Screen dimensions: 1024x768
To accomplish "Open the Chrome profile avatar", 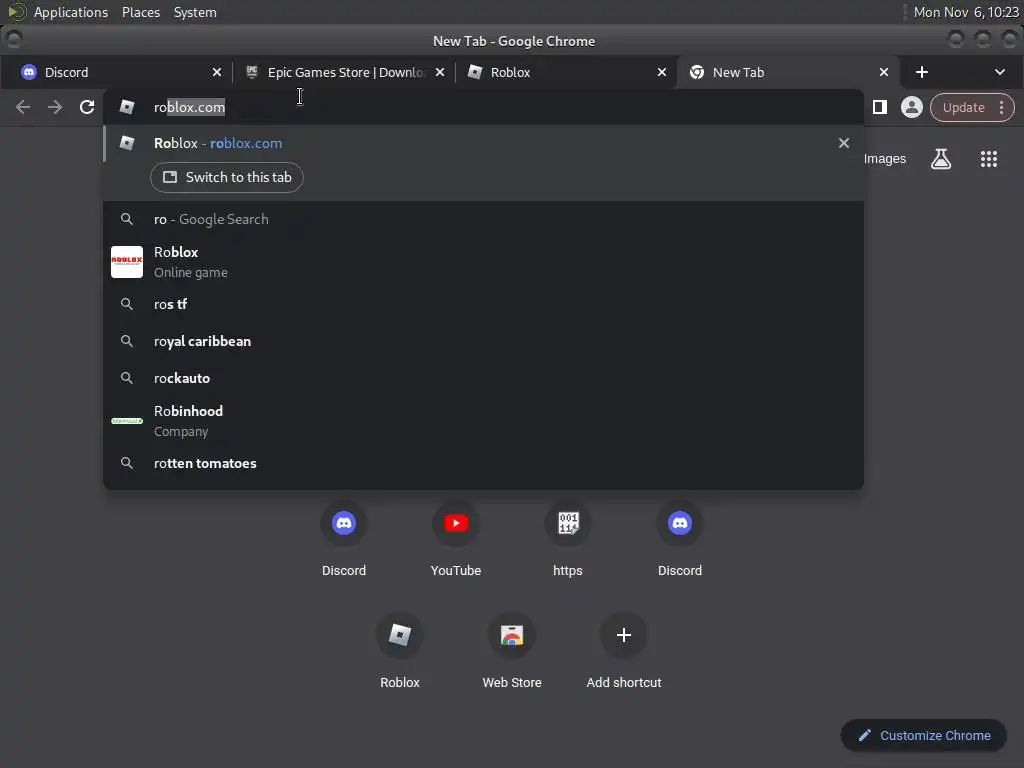I will [912, 107].
